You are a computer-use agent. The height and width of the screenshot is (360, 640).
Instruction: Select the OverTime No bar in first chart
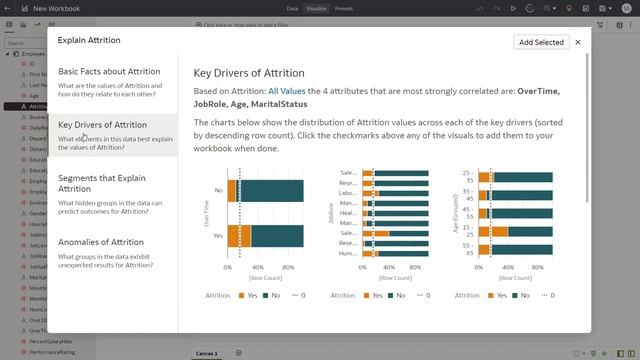click(x=265, y=191)
